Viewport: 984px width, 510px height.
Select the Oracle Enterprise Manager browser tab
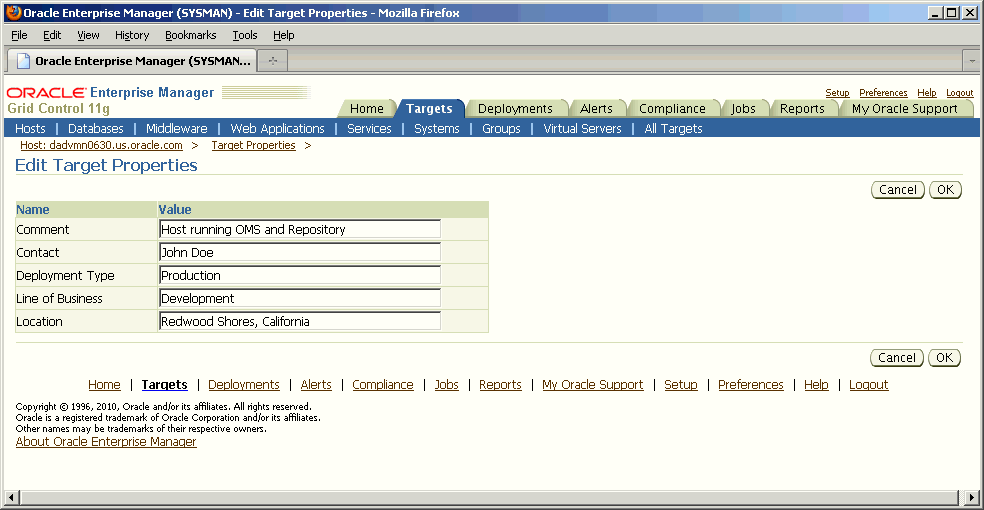pyautogui.click(x=132, y=61)
